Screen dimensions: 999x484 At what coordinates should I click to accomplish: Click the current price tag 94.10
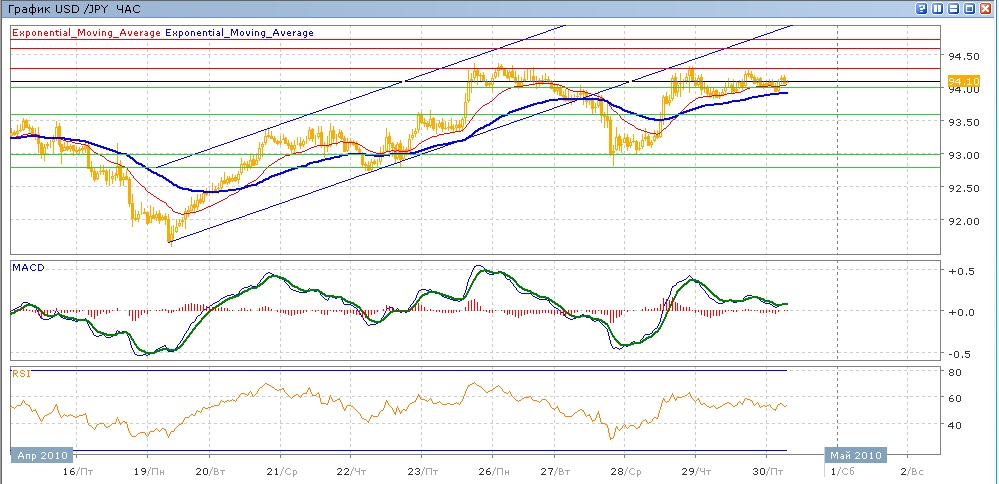tap(963, 82)
